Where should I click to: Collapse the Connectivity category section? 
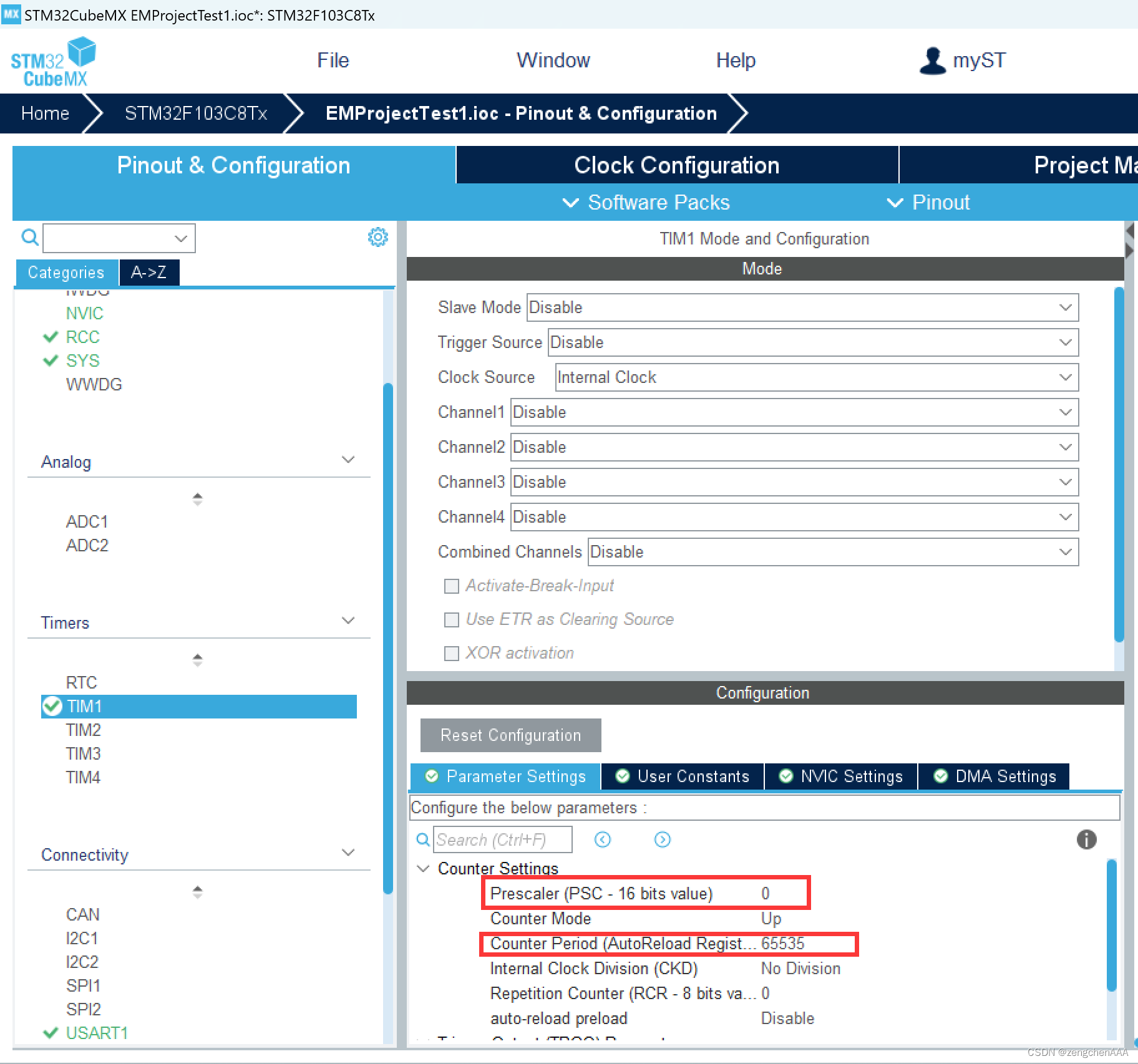(348, 853)
